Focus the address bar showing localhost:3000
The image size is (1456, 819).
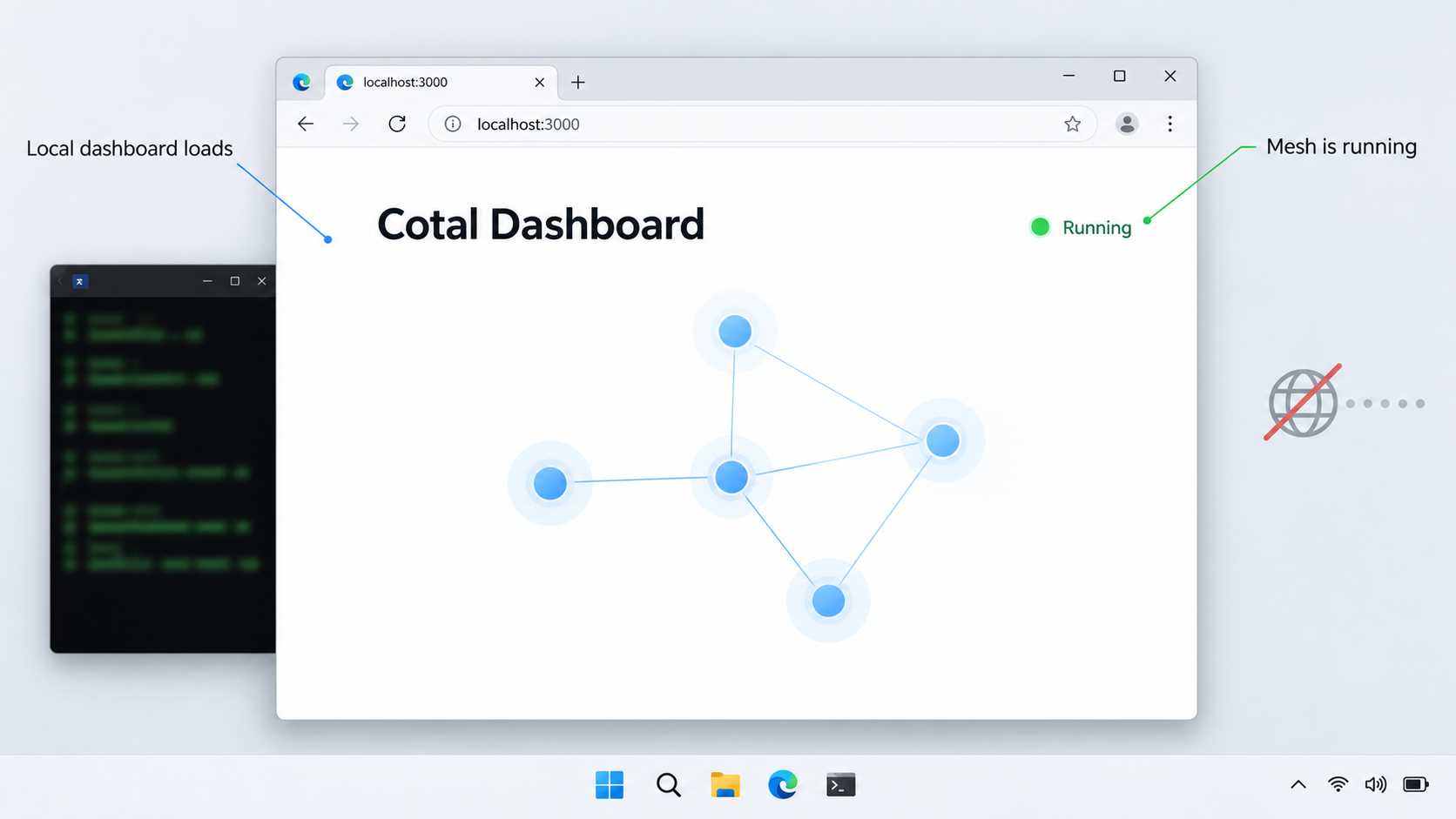[x=762, y=124]
